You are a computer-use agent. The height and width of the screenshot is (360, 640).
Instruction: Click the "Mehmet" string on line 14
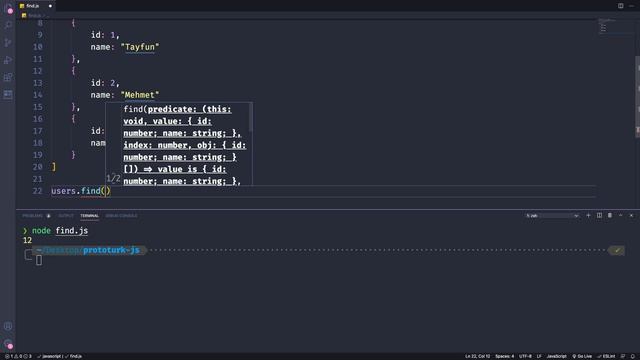140,95
